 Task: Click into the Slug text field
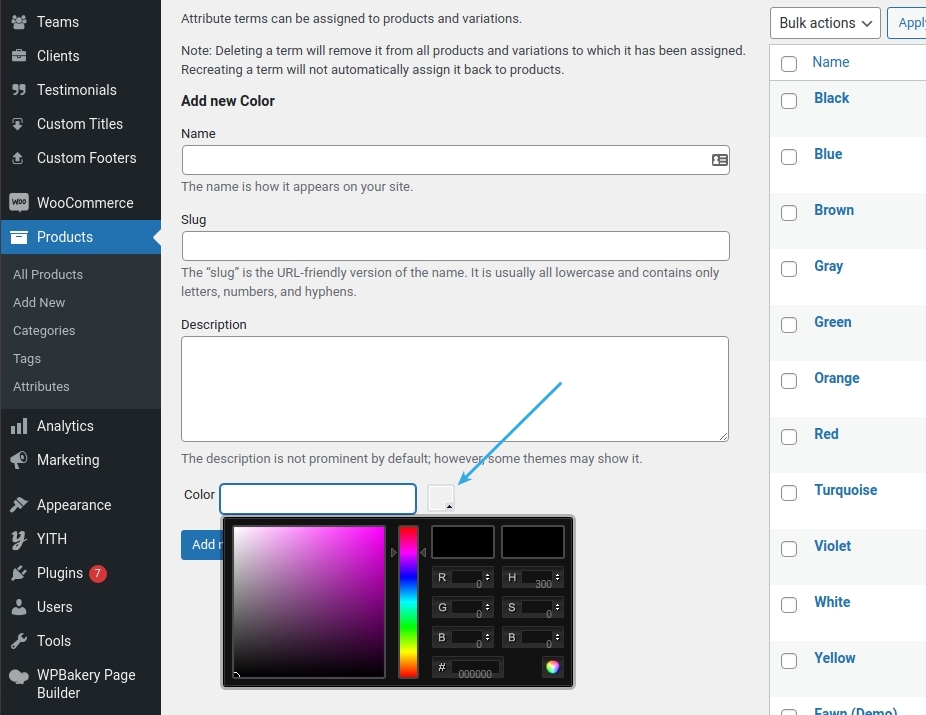455,246
